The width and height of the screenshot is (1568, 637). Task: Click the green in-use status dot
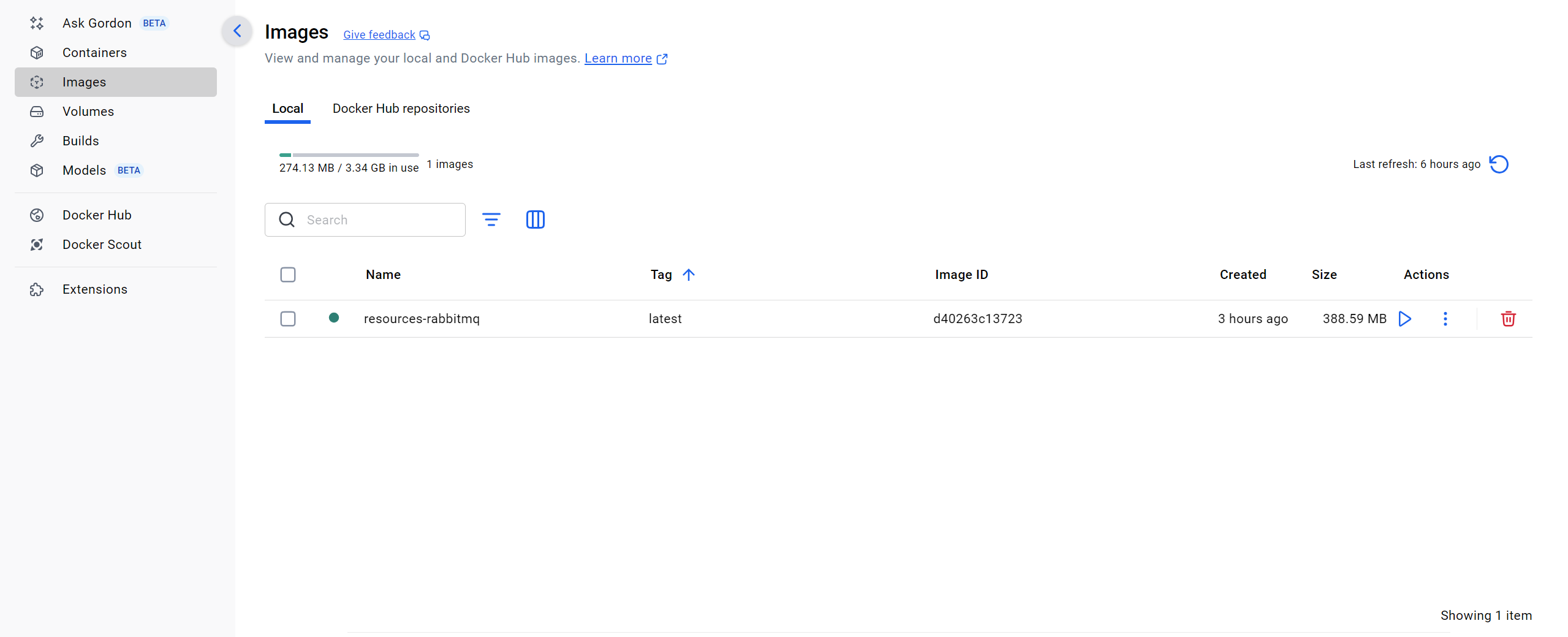click(334, 318)
